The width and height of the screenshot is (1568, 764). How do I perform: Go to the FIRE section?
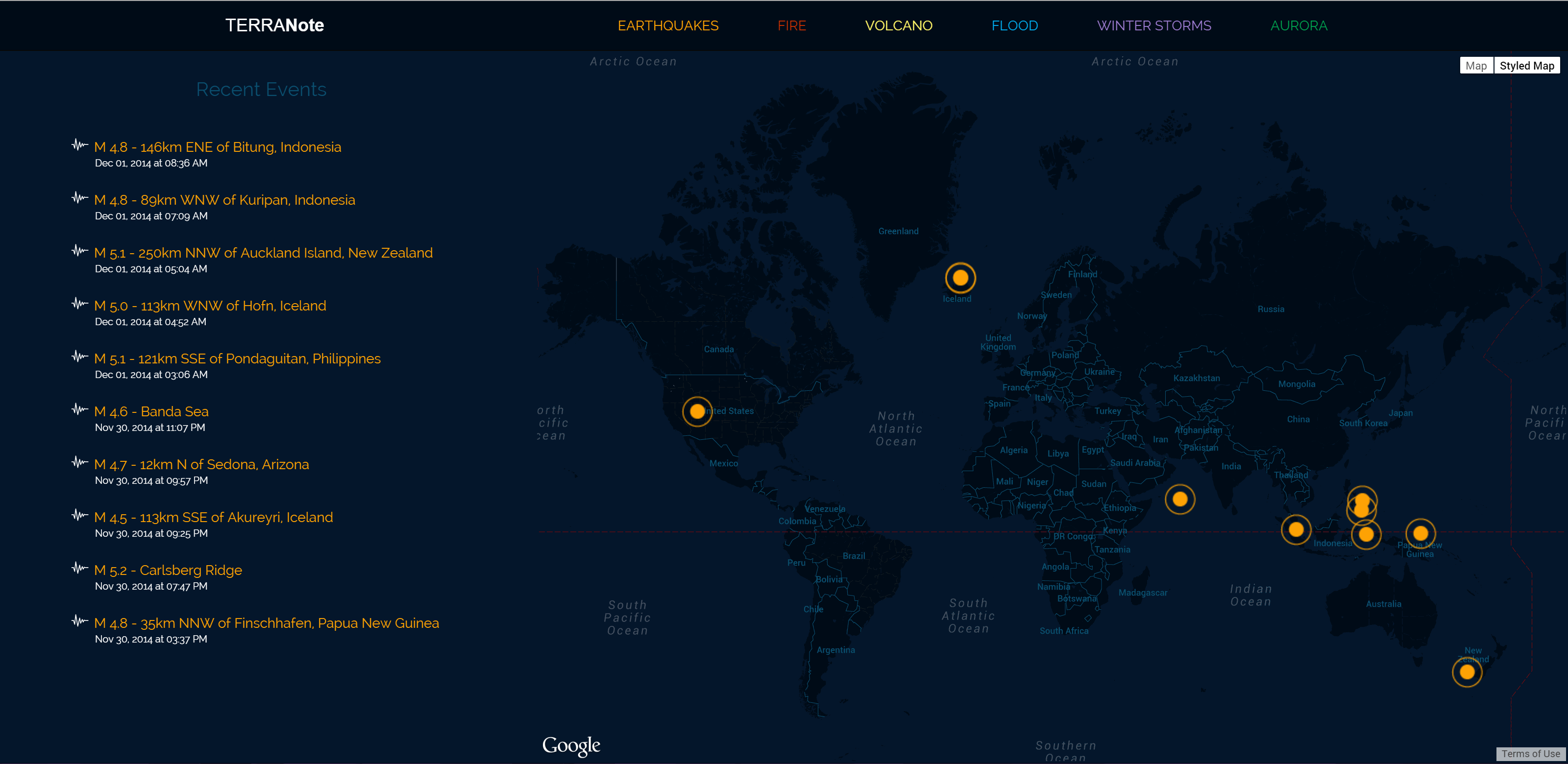tap(791, 25)
